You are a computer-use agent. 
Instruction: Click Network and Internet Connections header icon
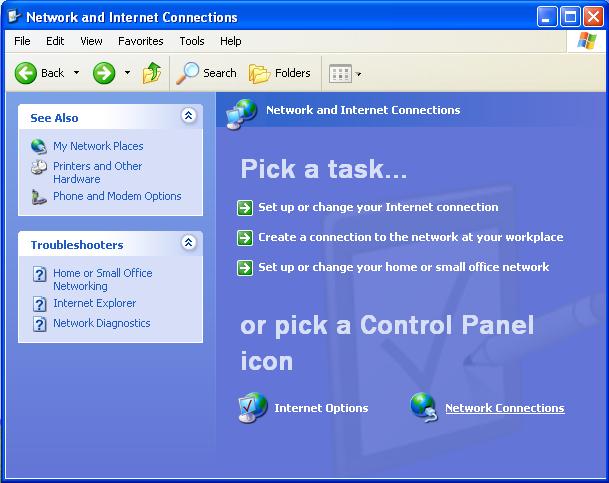tap(242, 114)
